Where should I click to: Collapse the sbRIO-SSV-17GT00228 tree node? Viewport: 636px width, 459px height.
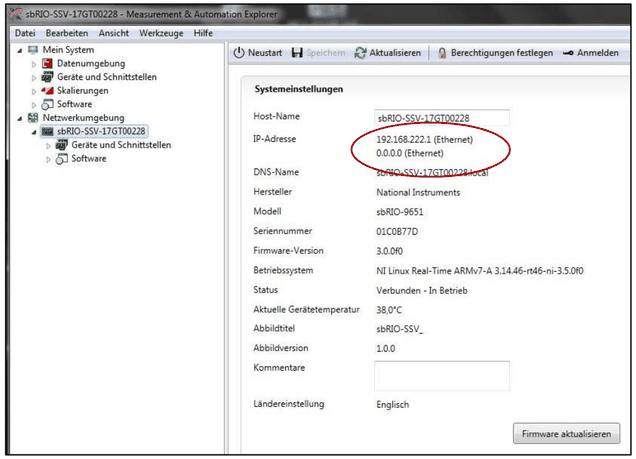point(34,132)
